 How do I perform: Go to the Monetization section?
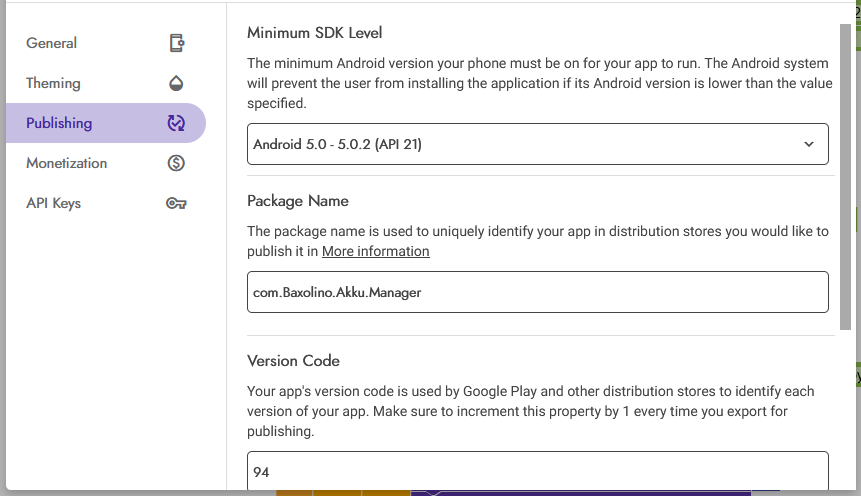pyautogui.click(x=67, y=163)
